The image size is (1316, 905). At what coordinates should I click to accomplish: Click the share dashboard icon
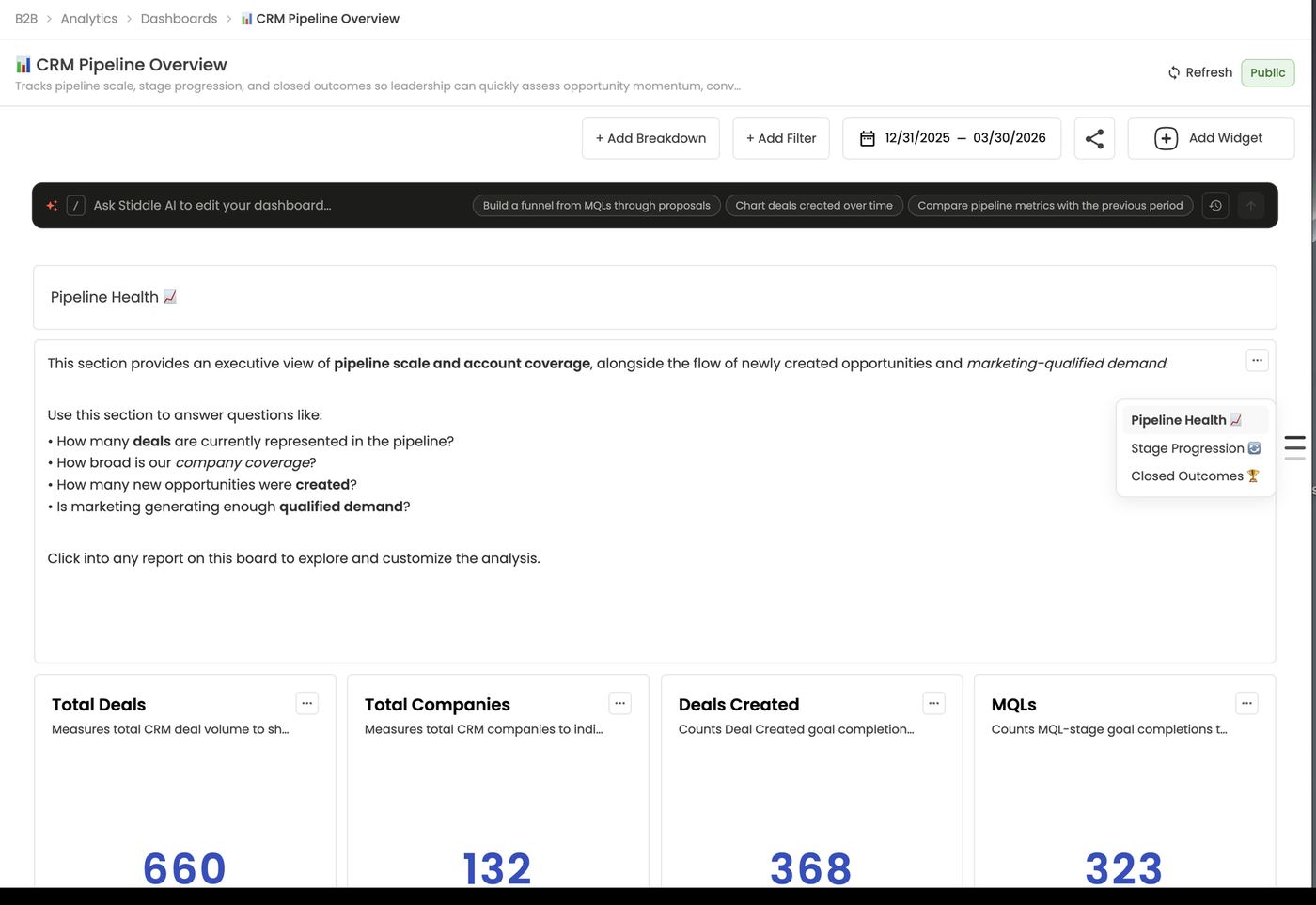click(1094, 139)
